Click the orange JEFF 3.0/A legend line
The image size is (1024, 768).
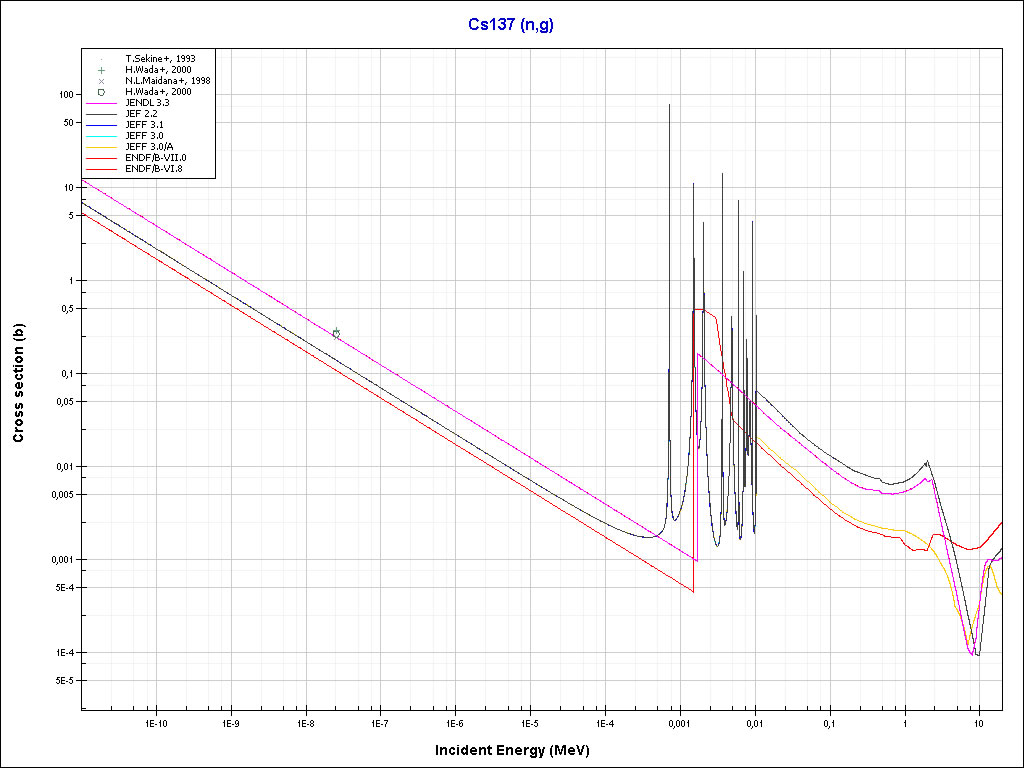click(x=102, y=146)
